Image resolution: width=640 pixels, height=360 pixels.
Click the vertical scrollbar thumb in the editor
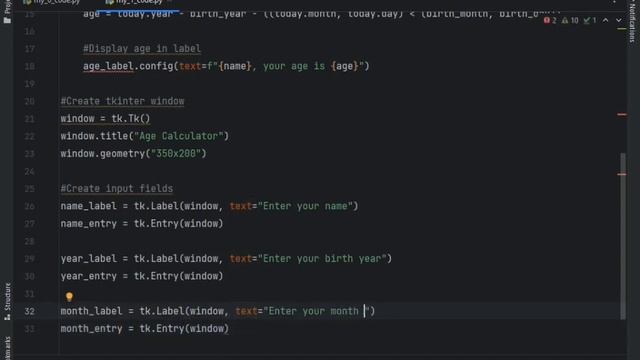(x=622, y=236)
